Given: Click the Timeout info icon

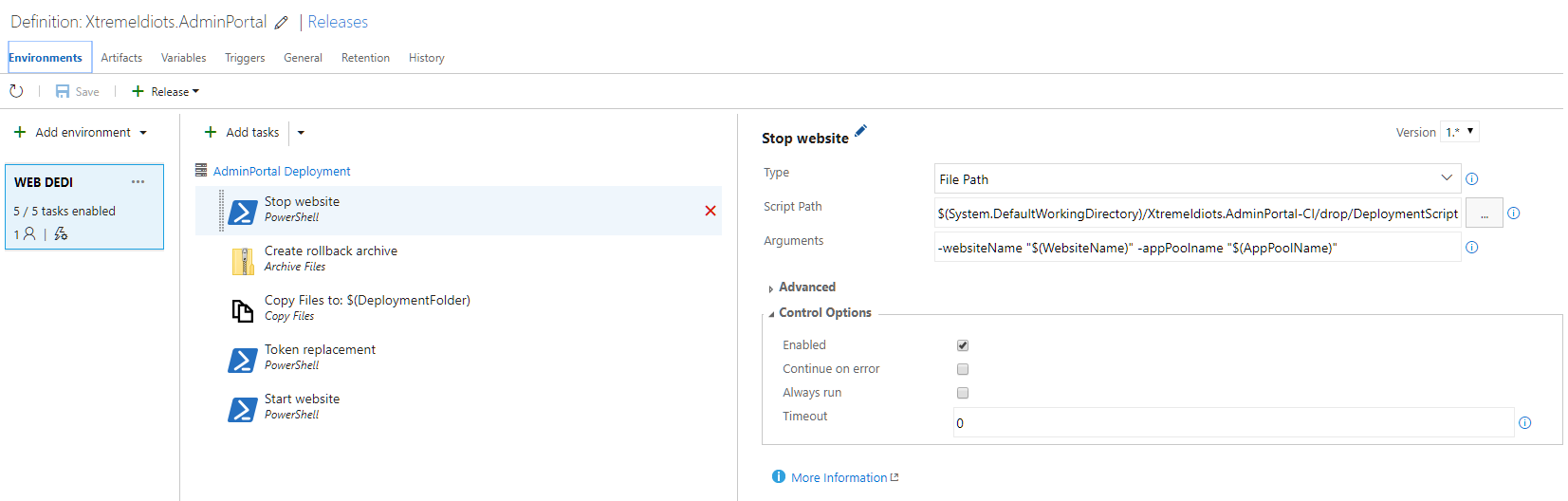Looking at the screenshot, I should point(1525,422).
